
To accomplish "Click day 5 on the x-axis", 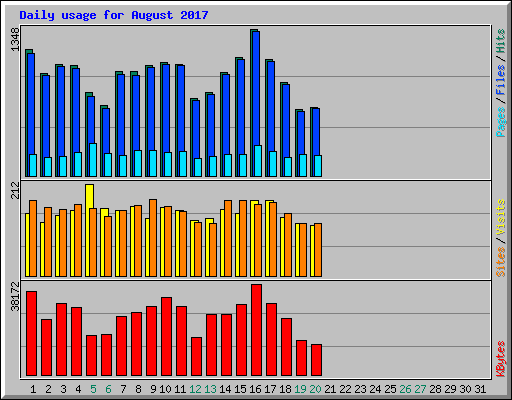I will click(93, 389).
